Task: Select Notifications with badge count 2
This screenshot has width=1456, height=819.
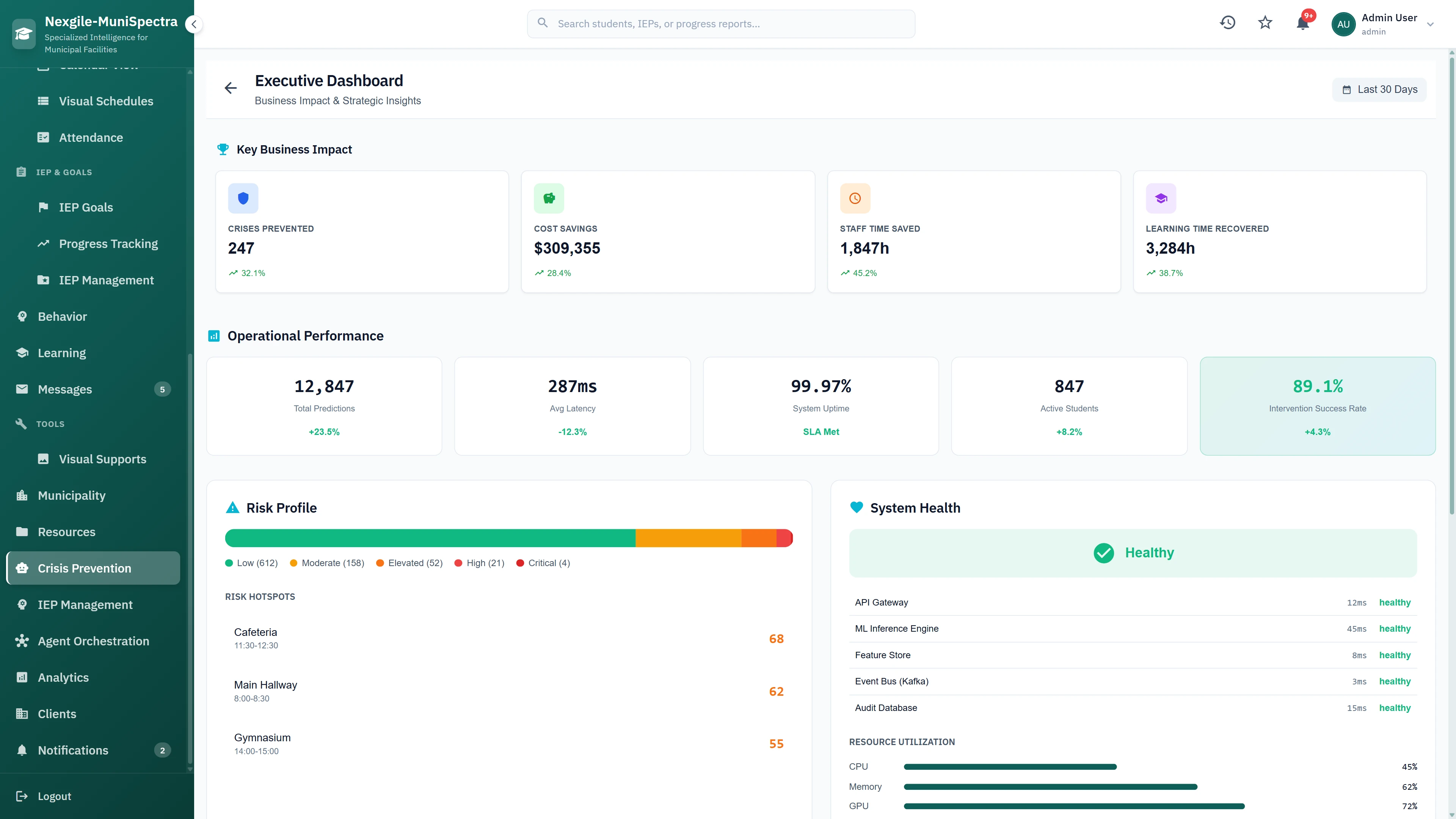Action: pos(72,750)
